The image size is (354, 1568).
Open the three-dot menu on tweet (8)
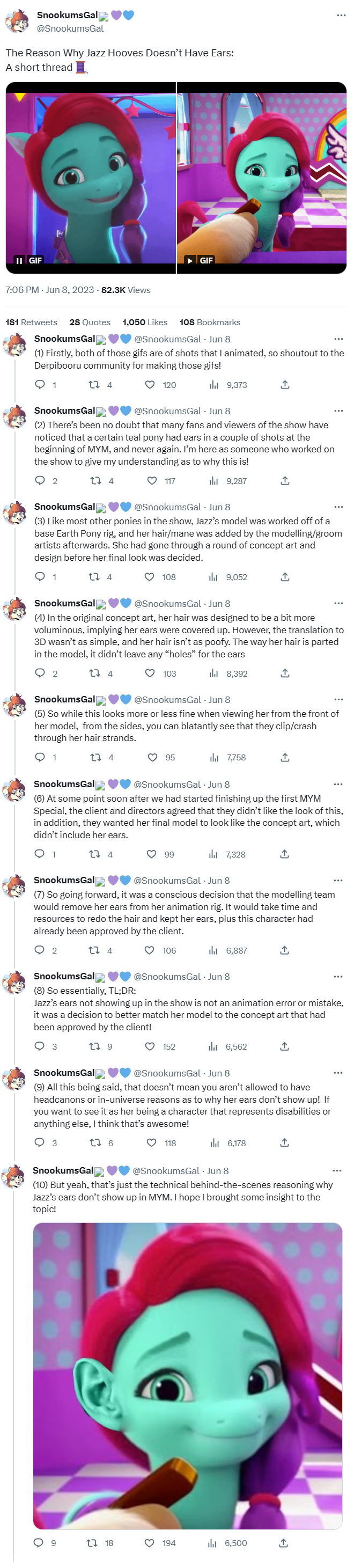click(337, 976)
